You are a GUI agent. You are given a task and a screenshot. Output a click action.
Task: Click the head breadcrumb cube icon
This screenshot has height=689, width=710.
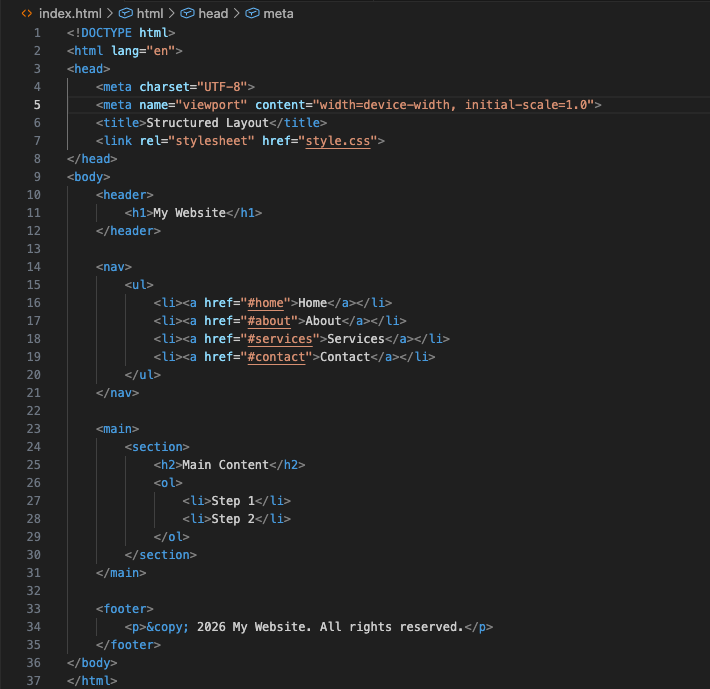point(187,14)
